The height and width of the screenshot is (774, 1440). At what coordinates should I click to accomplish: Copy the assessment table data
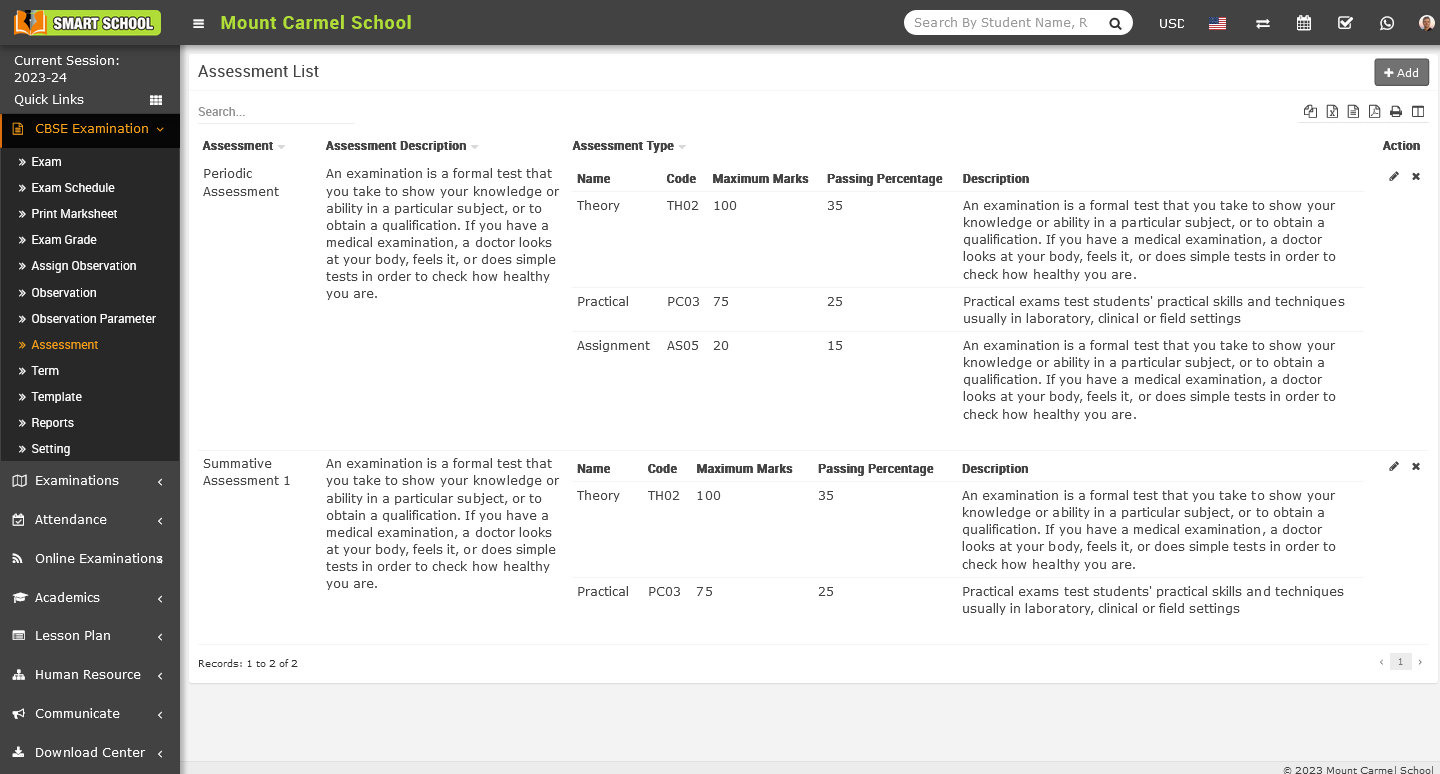point(1310,111)
